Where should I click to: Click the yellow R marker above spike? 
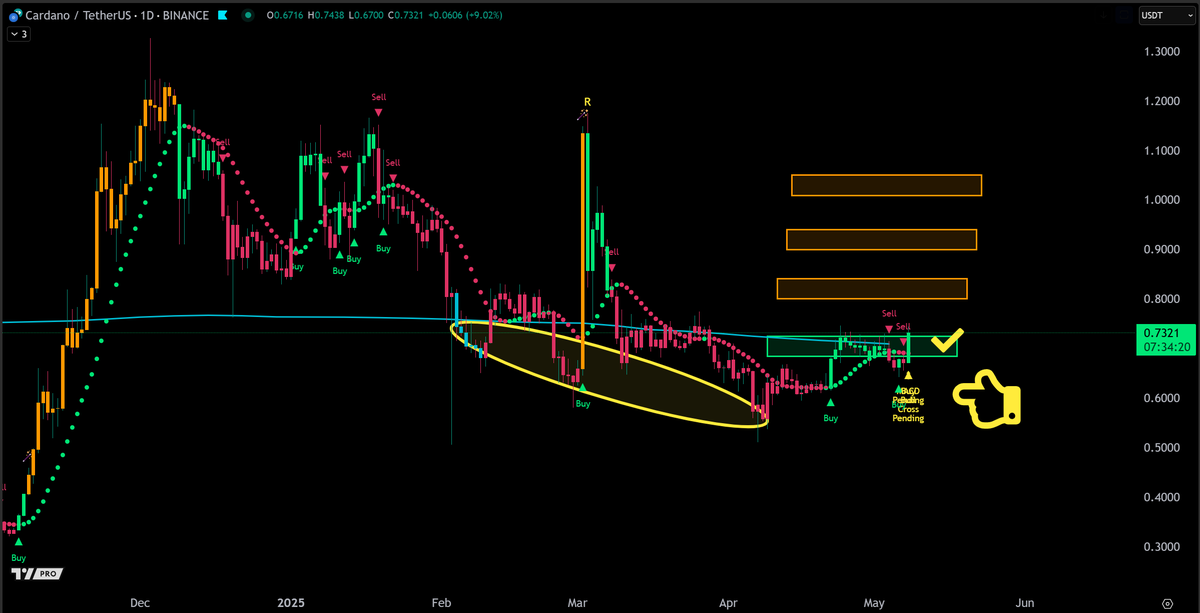[587, 102]
